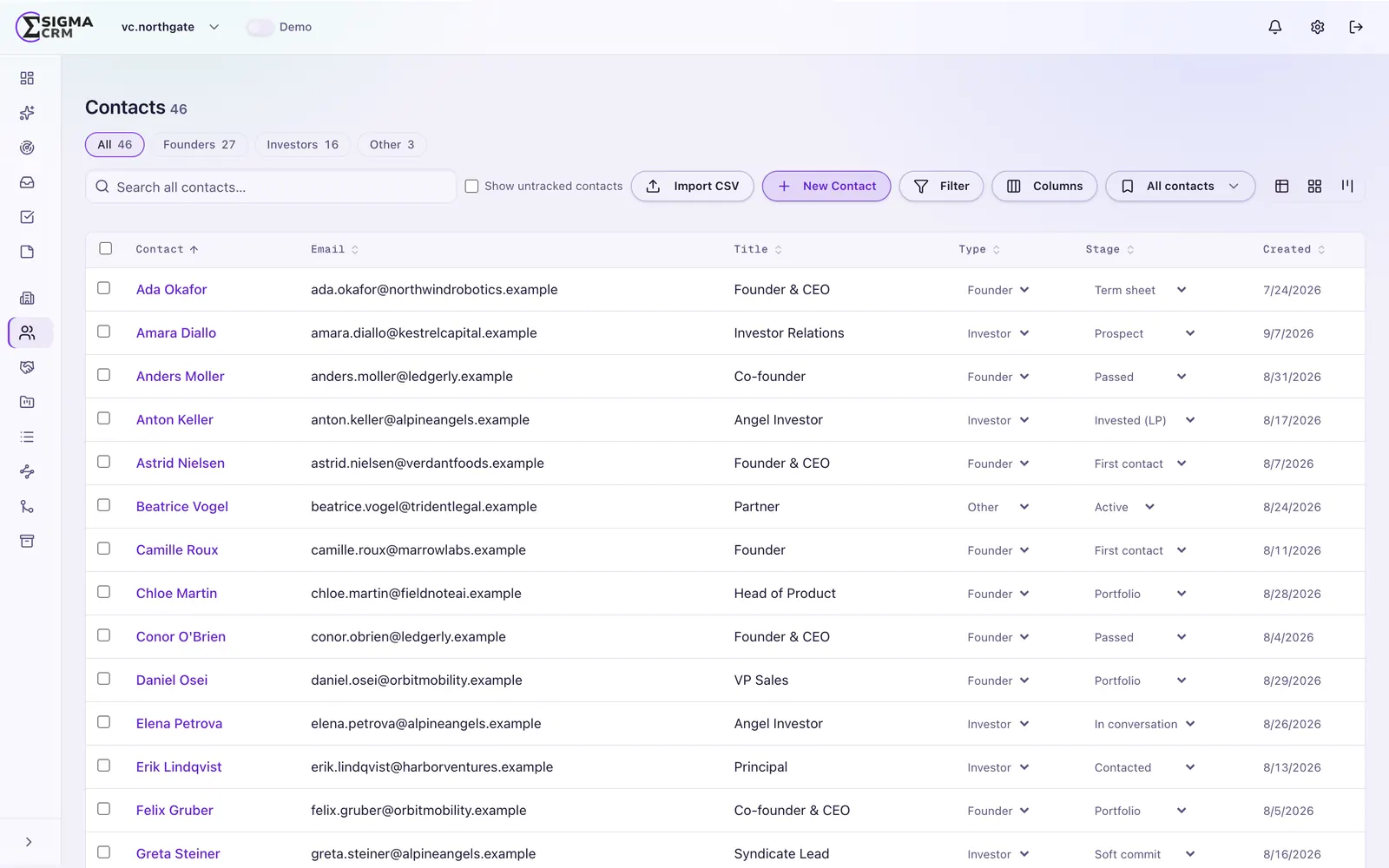
Task: Open notifications bell icon
Action: click(x=1274, y=27)
